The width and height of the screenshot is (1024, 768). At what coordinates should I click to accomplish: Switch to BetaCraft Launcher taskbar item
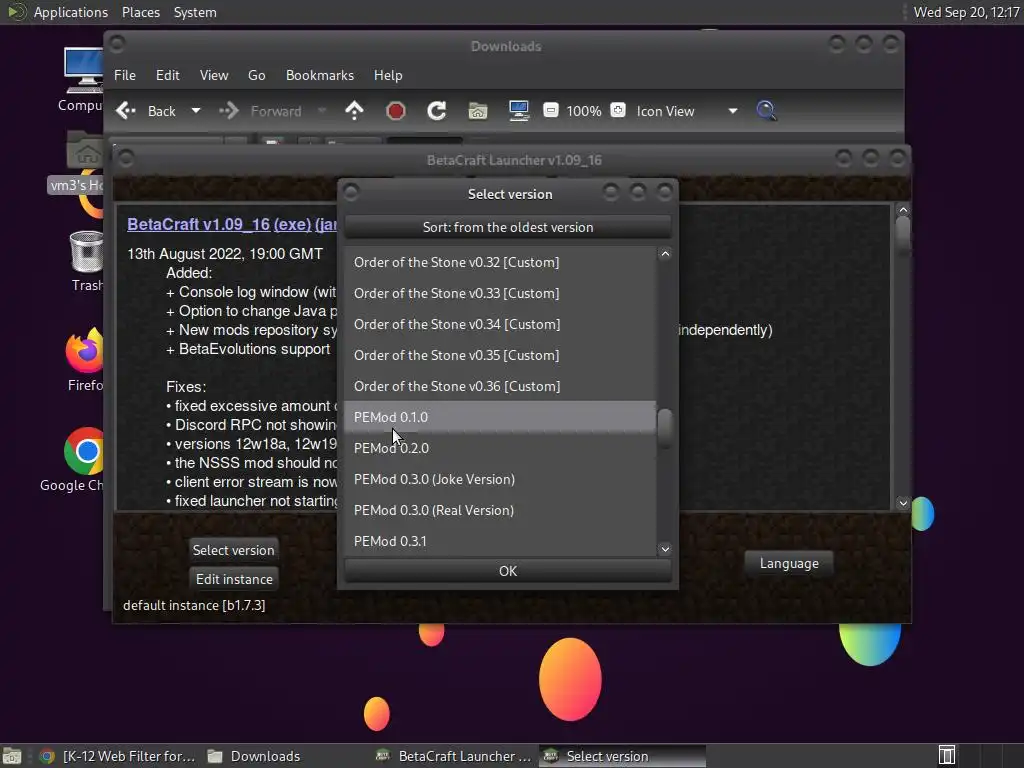(x=455, y=756)
